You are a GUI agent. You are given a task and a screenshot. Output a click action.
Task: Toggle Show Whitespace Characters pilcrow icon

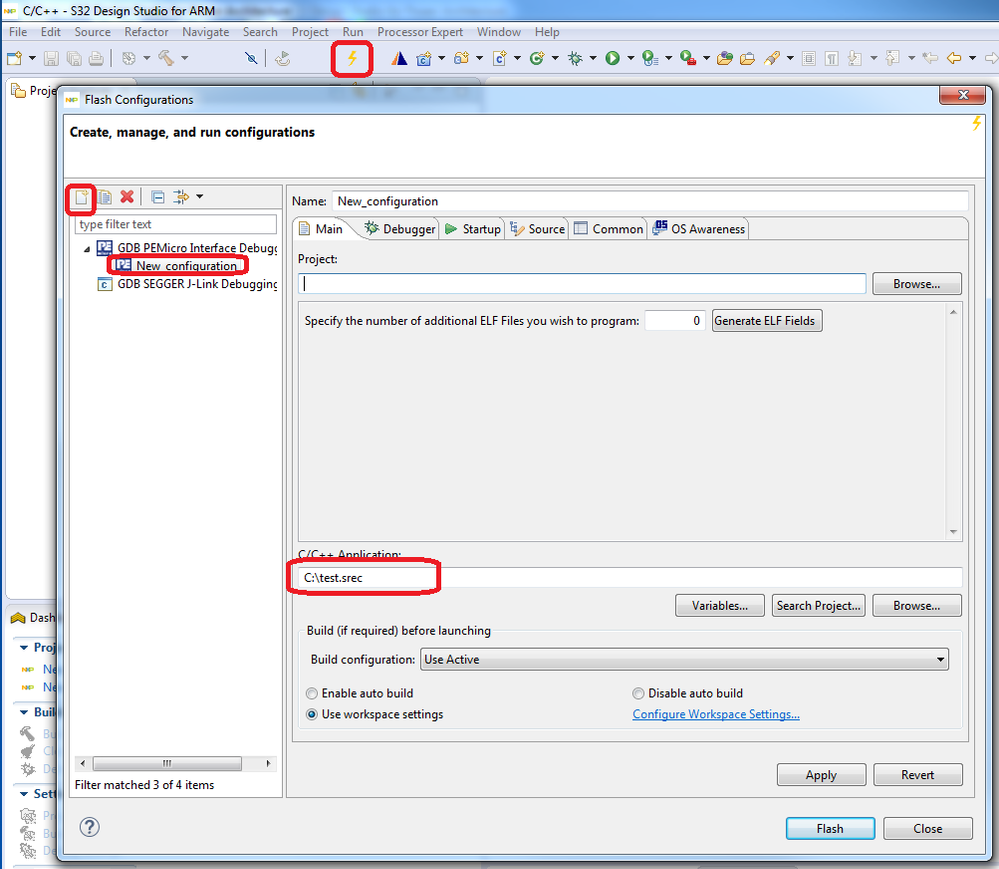(831, 59)
